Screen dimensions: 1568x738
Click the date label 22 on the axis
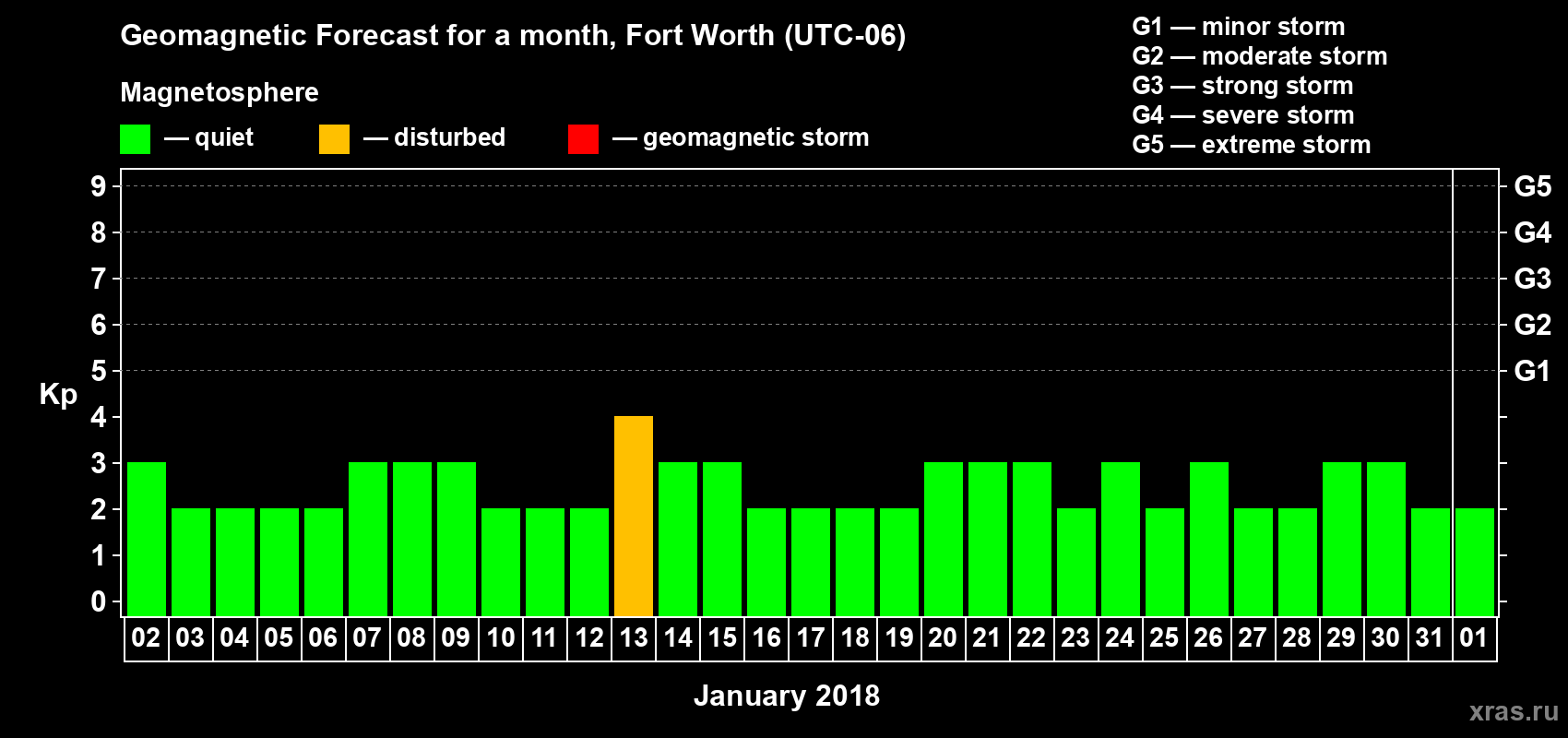[1031, 637]
